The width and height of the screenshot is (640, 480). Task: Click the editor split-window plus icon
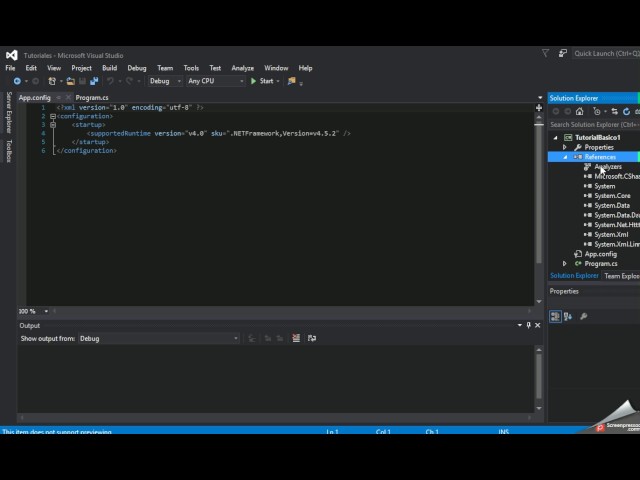tap(539, 108)
